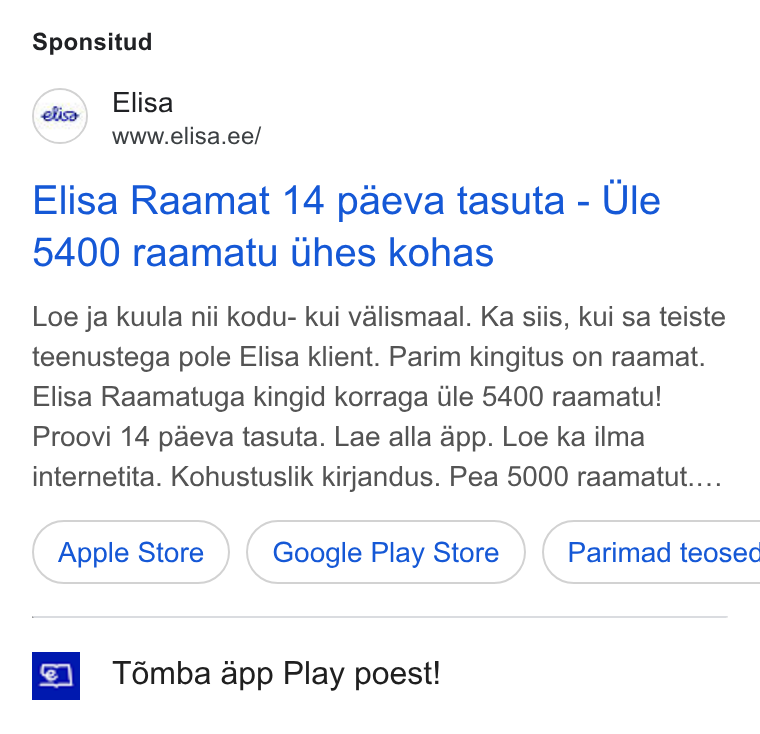Image resolution: width=760 pixels, height=734 pixels.
Task: Click the '5400 raamatu ühes kohas' headline line
Action: (x=263, y=253)
